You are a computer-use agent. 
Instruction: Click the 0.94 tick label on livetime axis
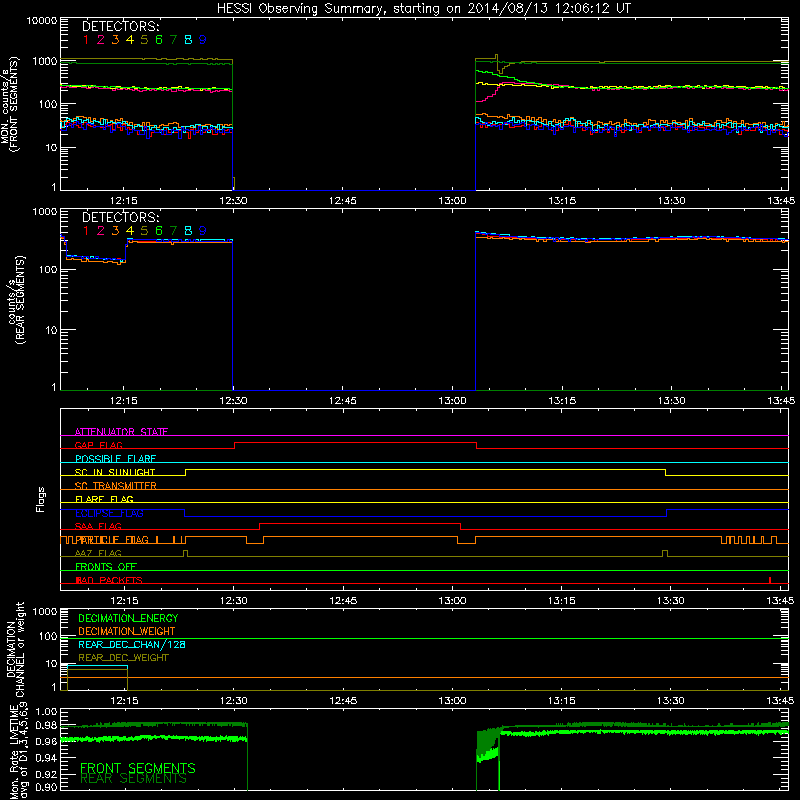[x=46, y=758]
